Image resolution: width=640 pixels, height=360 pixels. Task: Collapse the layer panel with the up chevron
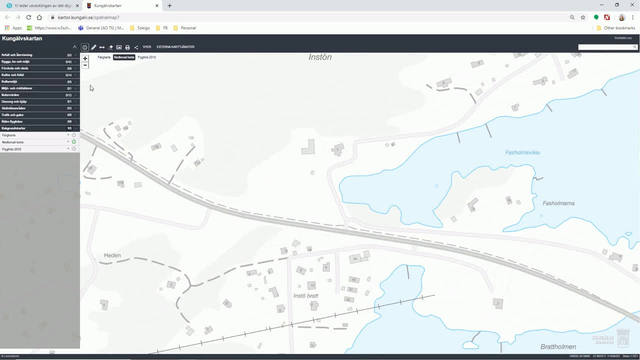pyautogui.click(x=74, y=47)
